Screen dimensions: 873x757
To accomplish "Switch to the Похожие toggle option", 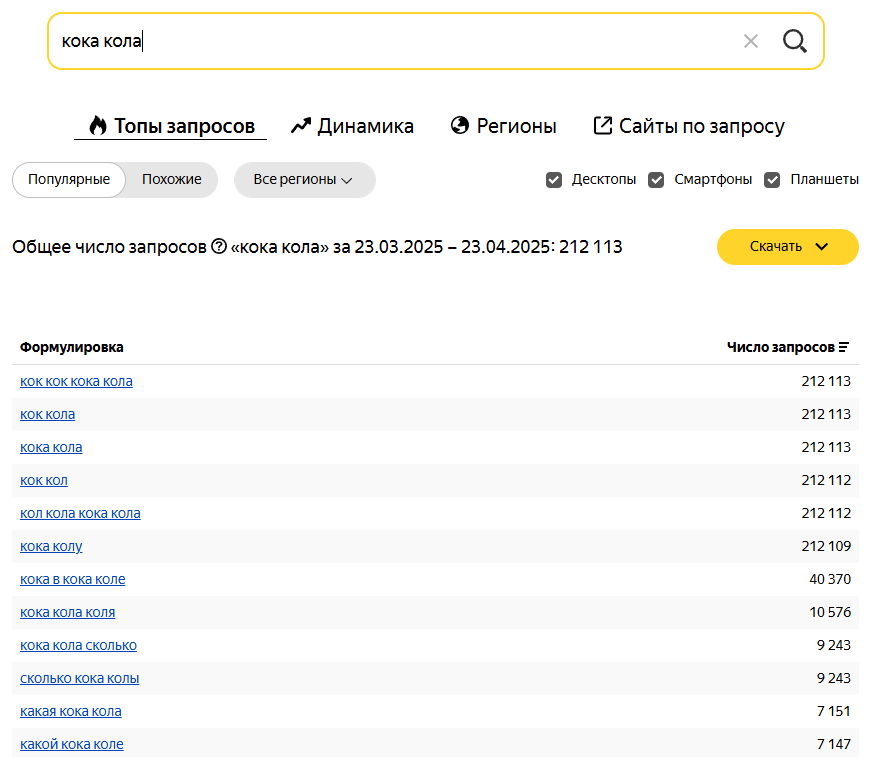I will [x=171, y=179].
